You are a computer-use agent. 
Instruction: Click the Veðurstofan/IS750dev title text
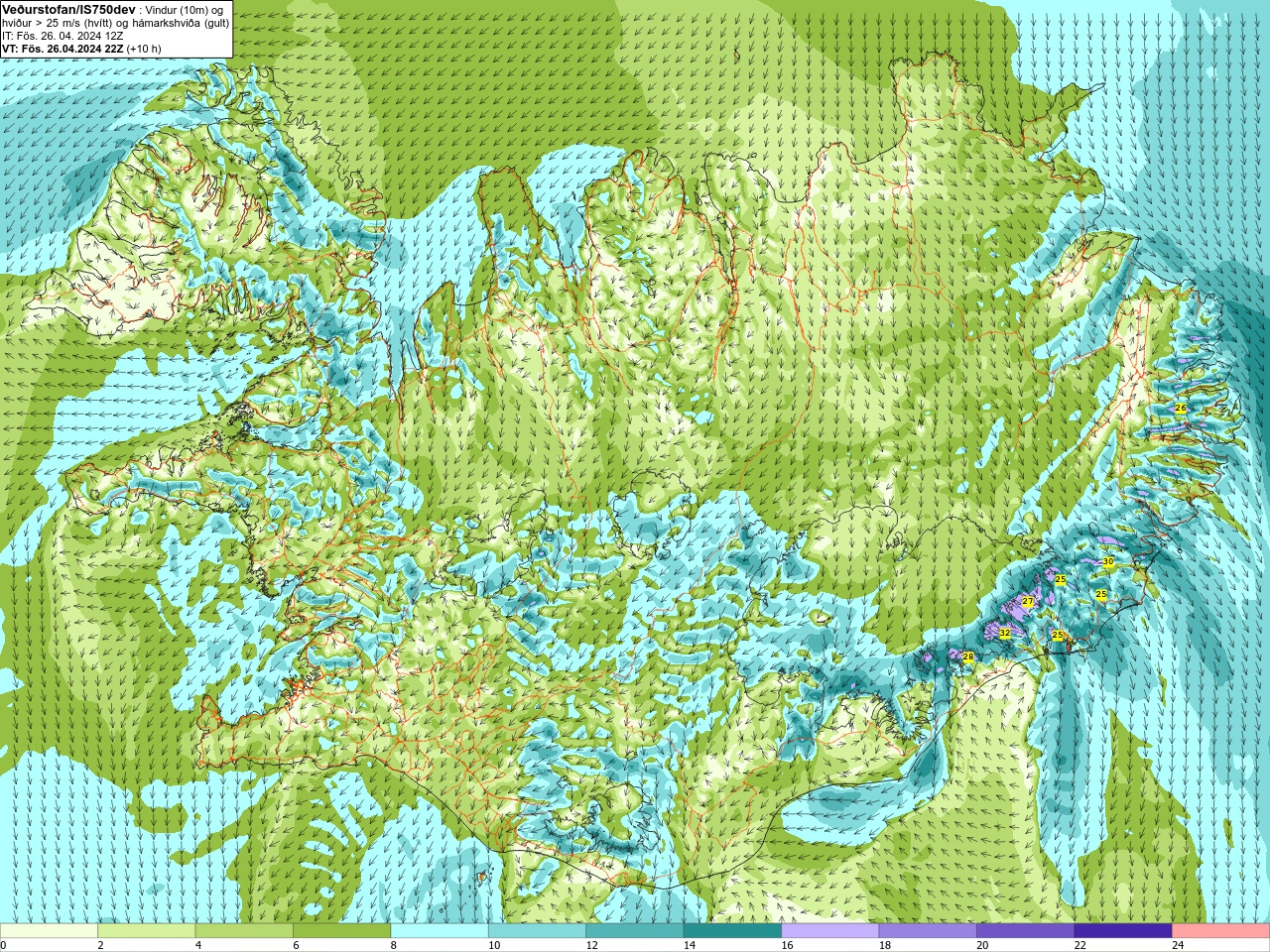coord(69,9)
